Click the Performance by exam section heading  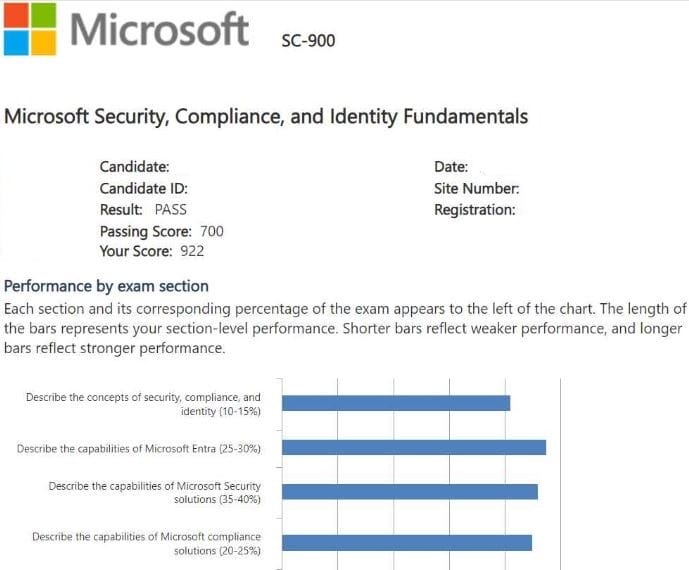106,286
